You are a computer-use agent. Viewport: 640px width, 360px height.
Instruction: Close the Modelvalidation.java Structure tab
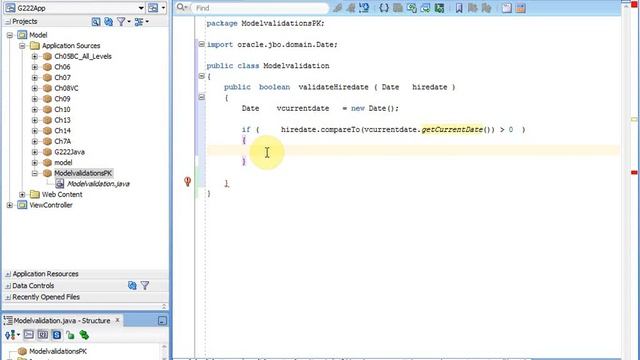pos(118,320)
